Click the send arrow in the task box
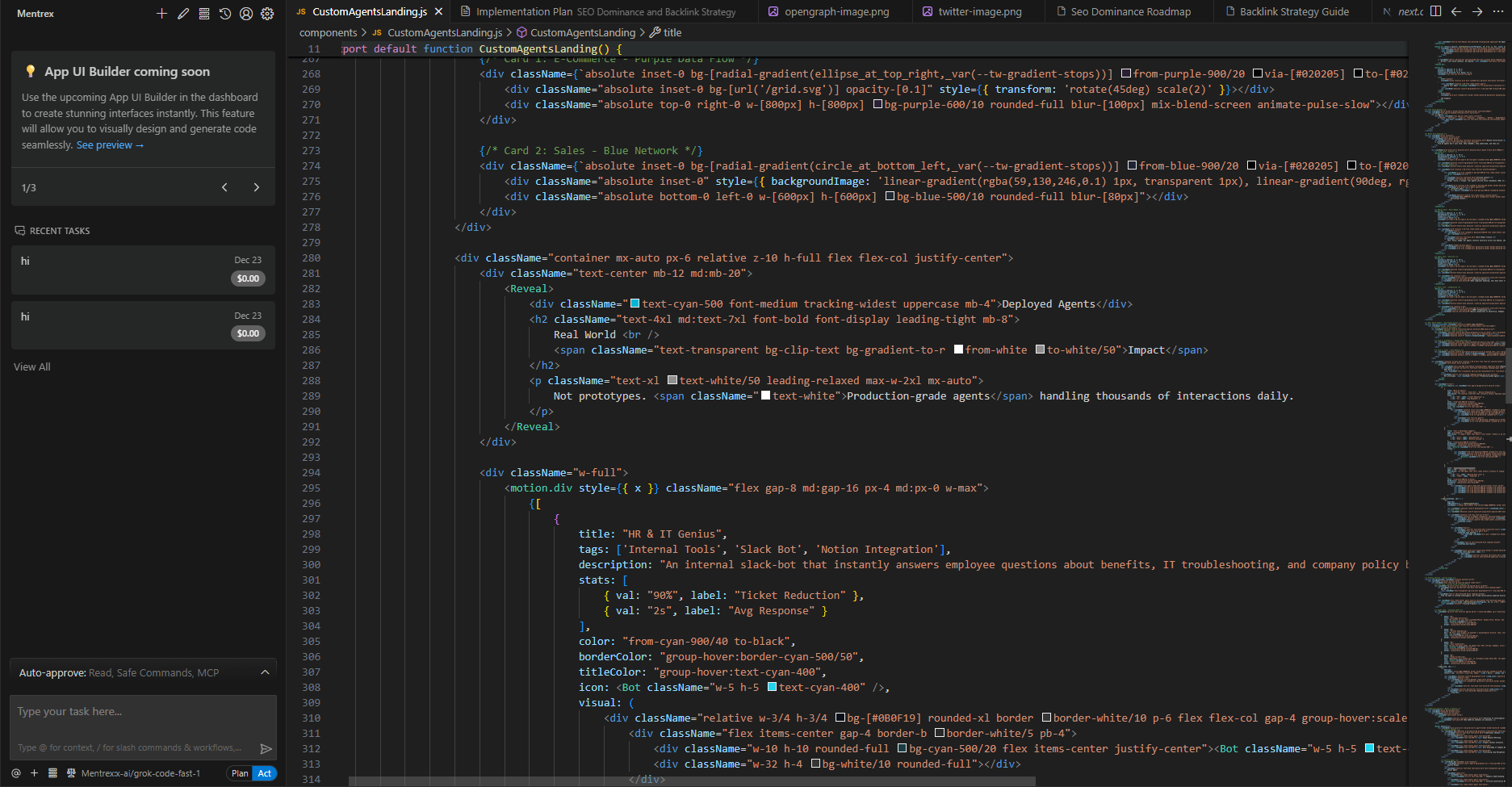Image resolution: width=1512 pixels, height=787 pixels. (266, 748)
